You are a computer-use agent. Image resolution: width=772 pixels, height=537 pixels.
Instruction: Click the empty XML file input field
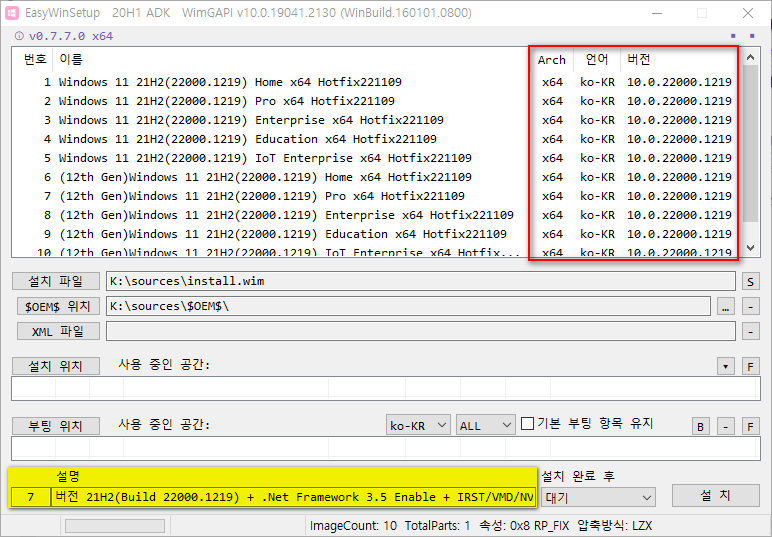click(x=420, y=331)
